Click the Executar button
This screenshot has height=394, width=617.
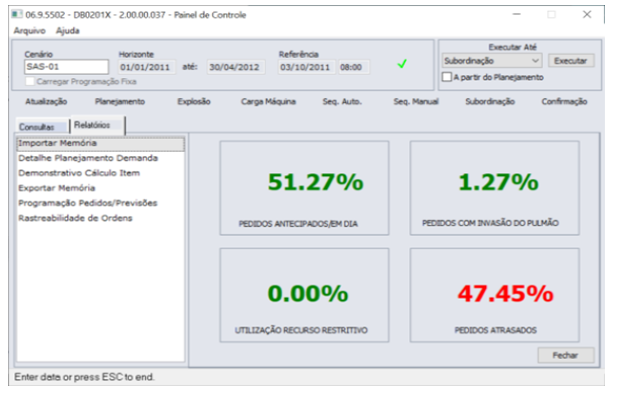tap(571, 61)
